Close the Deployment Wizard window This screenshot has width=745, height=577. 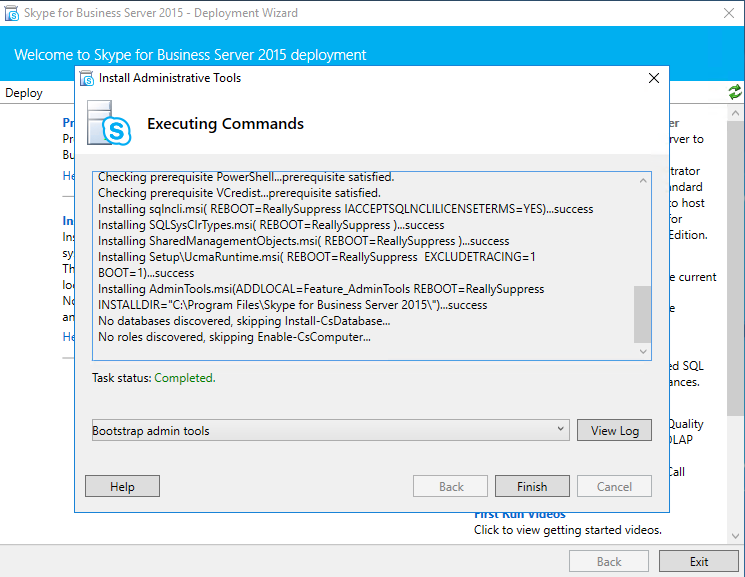pos(729,13)
